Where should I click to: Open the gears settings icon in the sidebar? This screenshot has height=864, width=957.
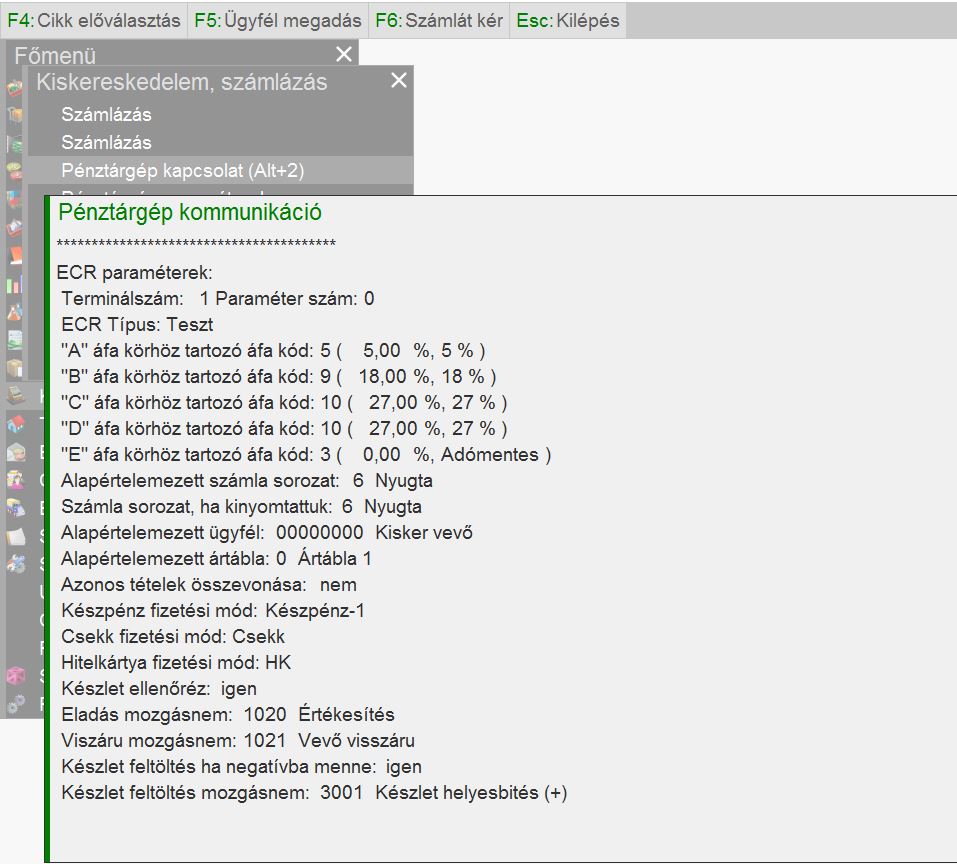(x=15, y=704)
